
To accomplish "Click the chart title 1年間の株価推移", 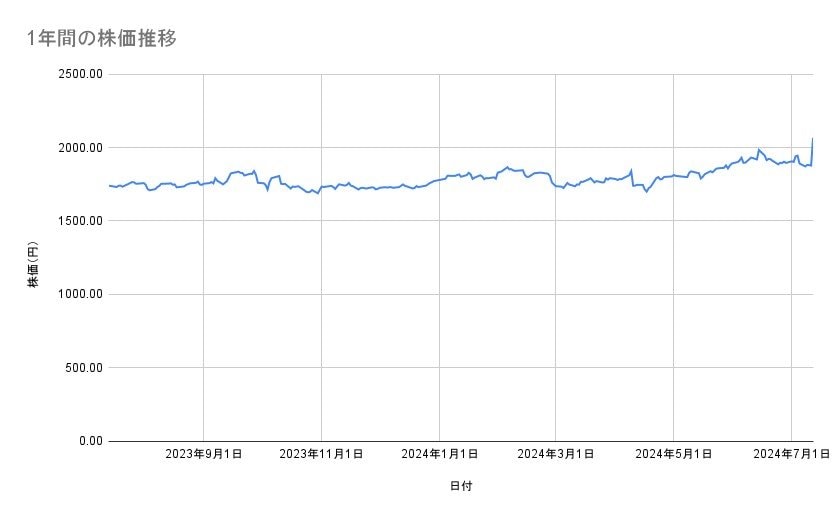I will pyautogui.click(x=102, y=39).
